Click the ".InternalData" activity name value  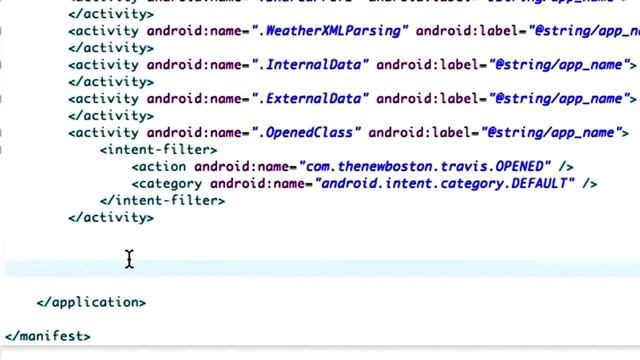(310, 65)
